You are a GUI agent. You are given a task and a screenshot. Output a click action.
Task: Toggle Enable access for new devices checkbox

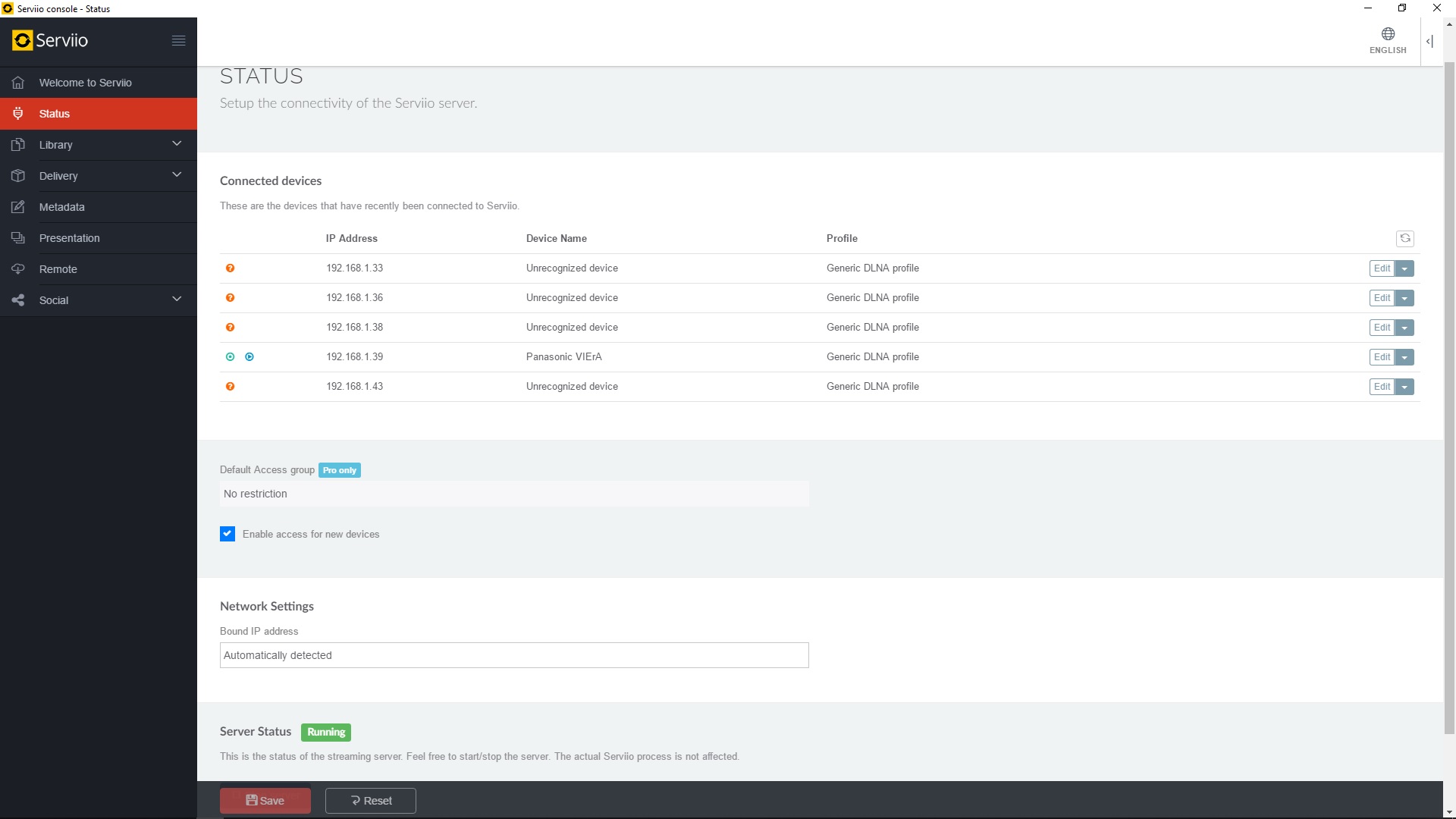coord(227,534)
